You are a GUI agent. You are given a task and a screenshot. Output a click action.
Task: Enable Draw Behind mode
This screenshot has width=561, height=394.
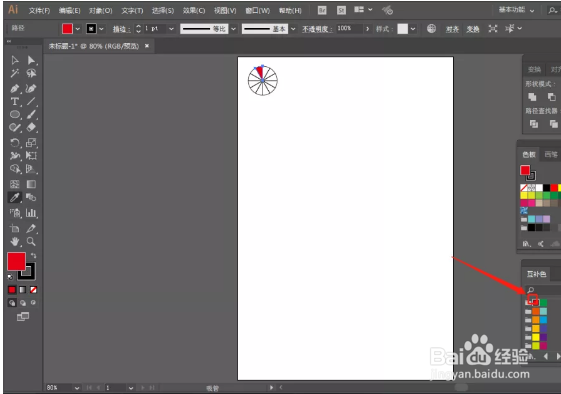click(x=23, y=303)
